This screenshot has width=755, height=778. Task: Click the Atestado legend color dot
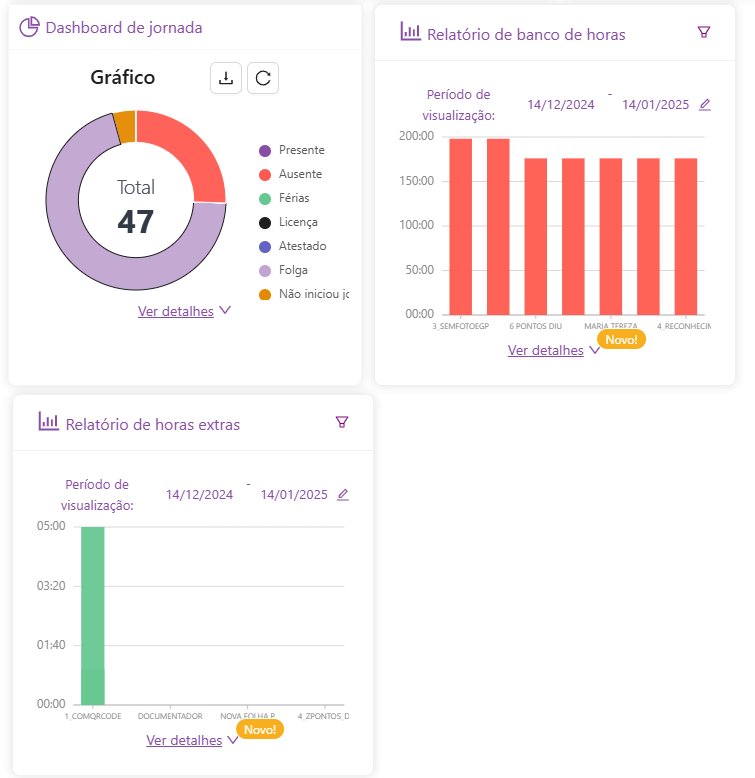[265, 246]
